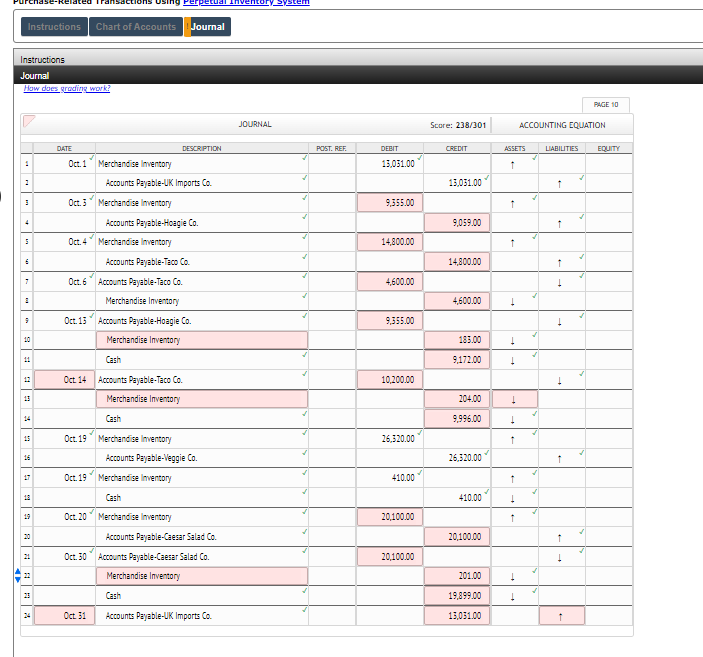703x657 pixels.
Task: Open the Merchandise Inventory description on row 13
Action: pos(202,399)
